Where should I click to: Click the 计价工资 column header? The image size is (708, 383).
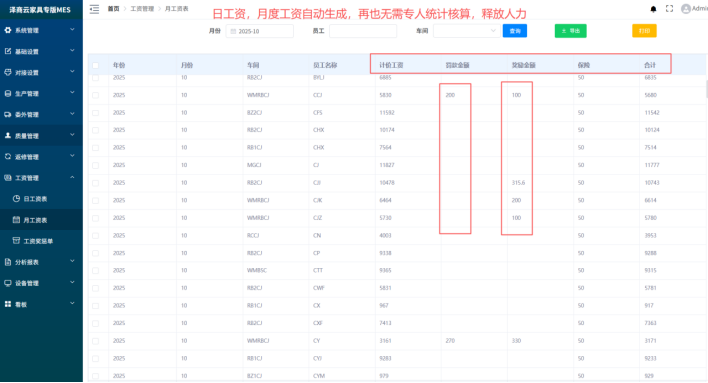coord(391,65)
